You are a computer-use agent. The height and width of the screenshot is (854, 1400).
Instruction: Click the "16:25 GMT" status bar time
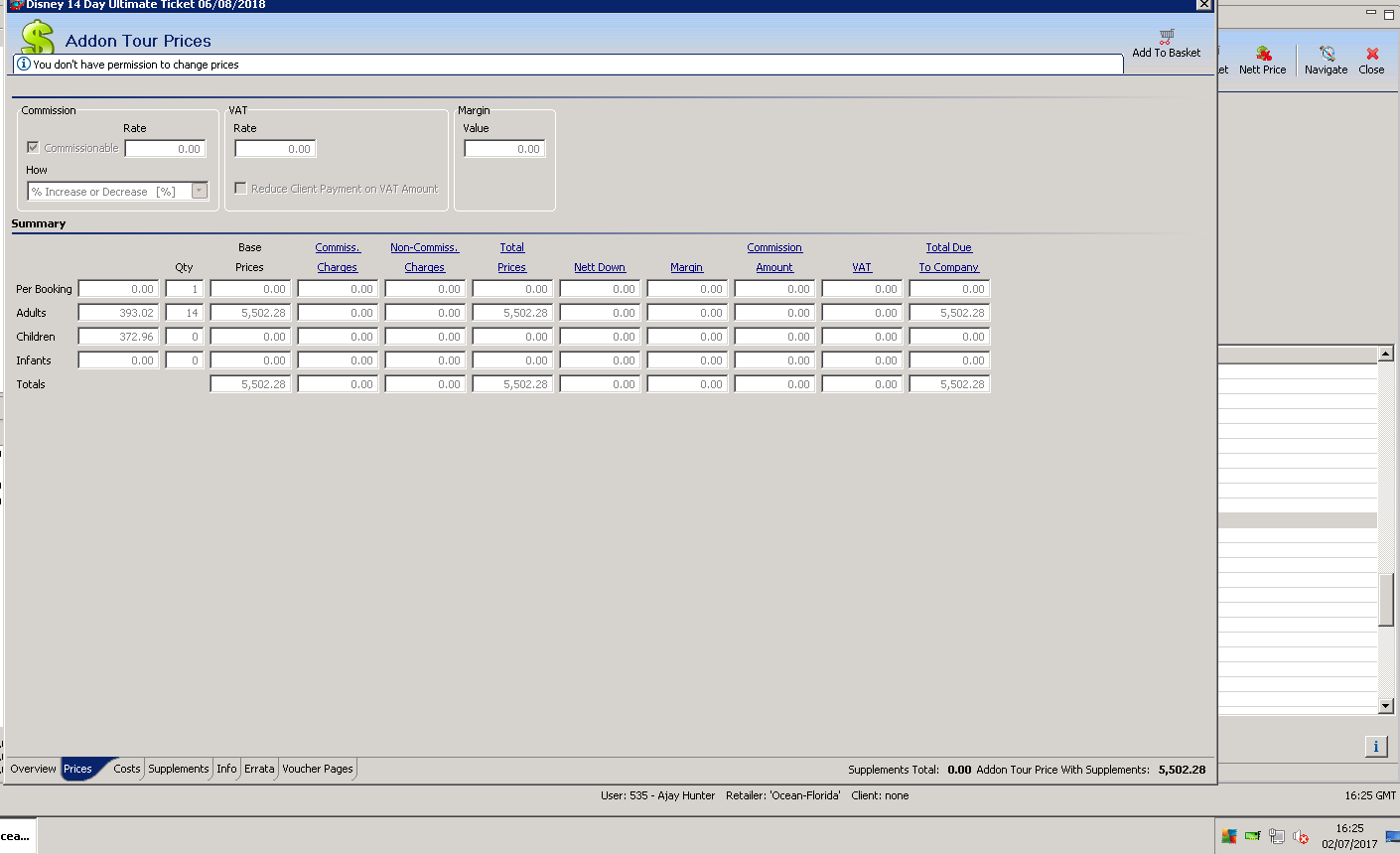[1370, 795]
